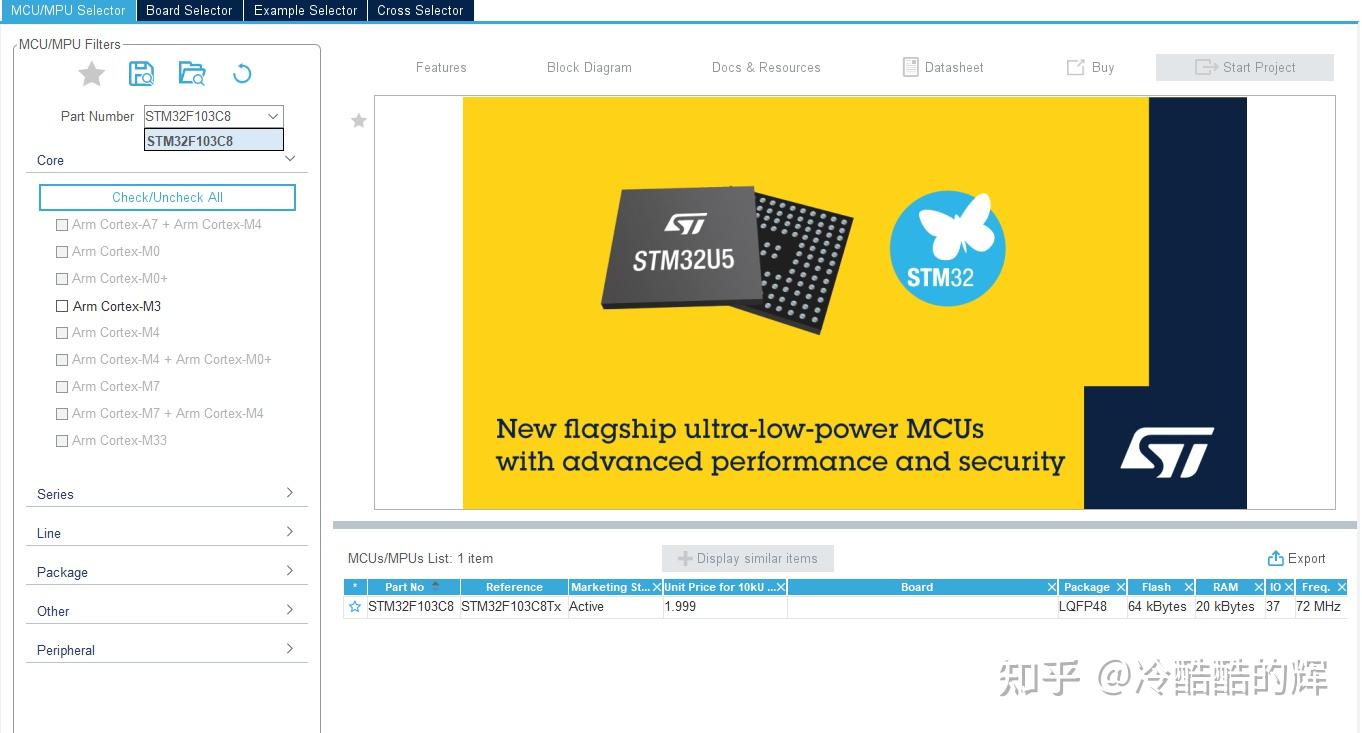Click into the Part Number input field
Image resolution: width=1362 pixels, height=733 pixels.
coord(203,116)
